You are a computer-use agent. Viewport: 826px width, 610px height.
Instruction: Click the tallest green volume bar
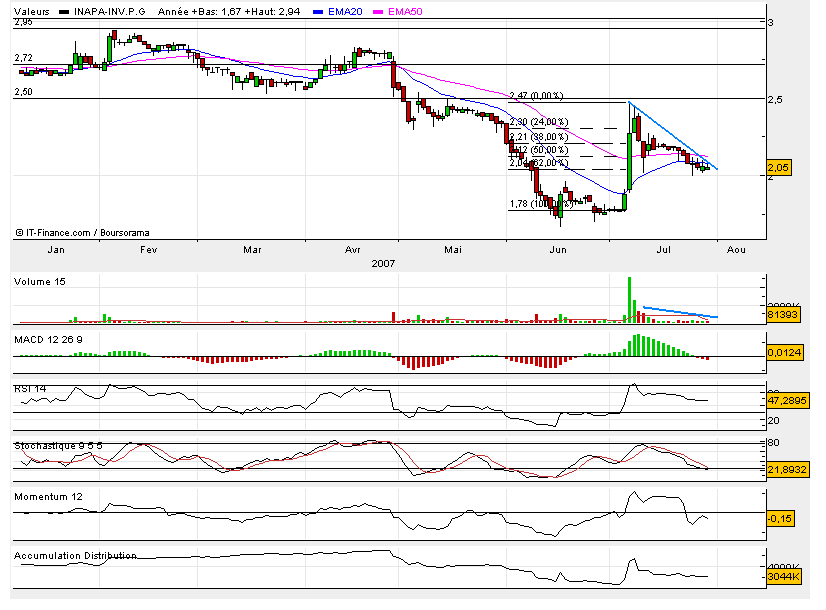(630, 298)
